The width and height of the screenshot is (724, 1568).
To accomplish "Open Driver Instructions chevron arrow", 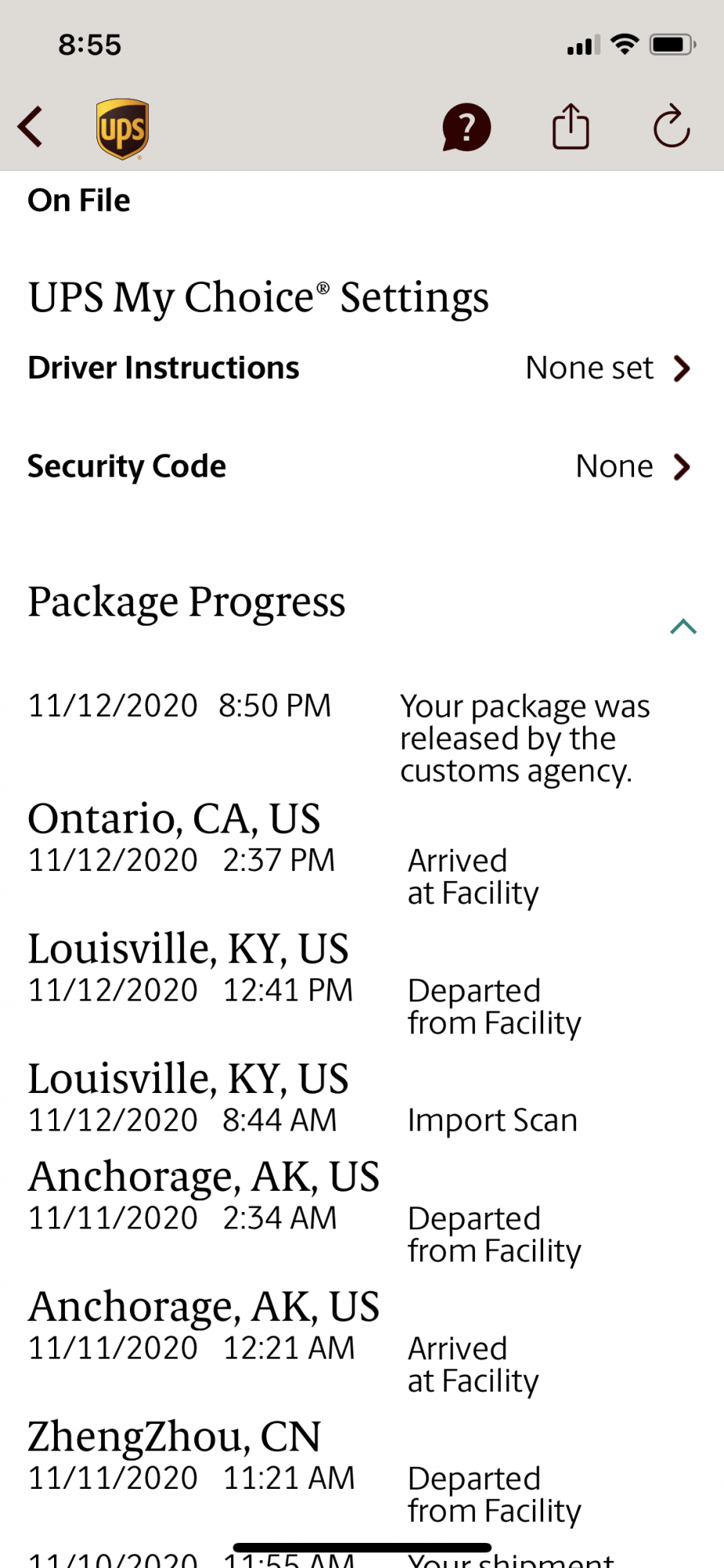I will pos(682,368).
